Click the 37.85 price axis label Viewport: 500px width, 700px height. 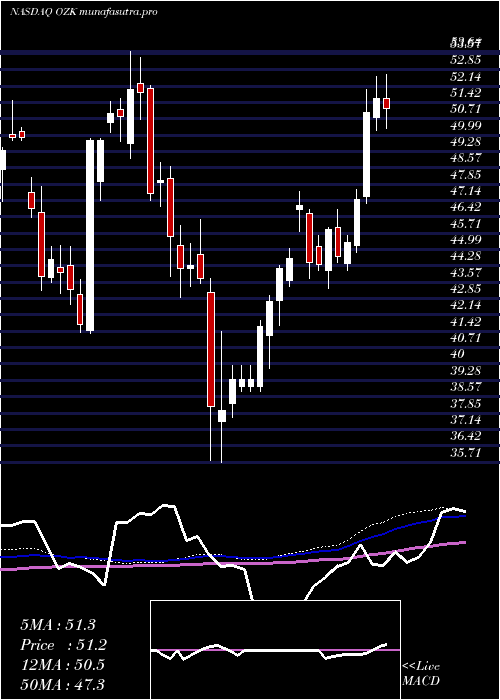point(466,404)
